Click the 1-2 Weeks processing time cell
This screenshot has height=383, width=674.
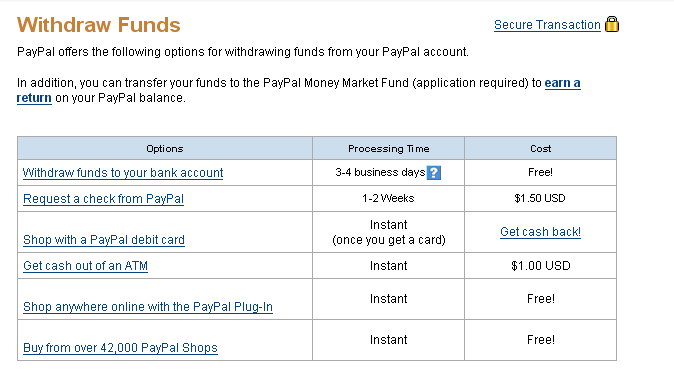(x=388, y=198)
